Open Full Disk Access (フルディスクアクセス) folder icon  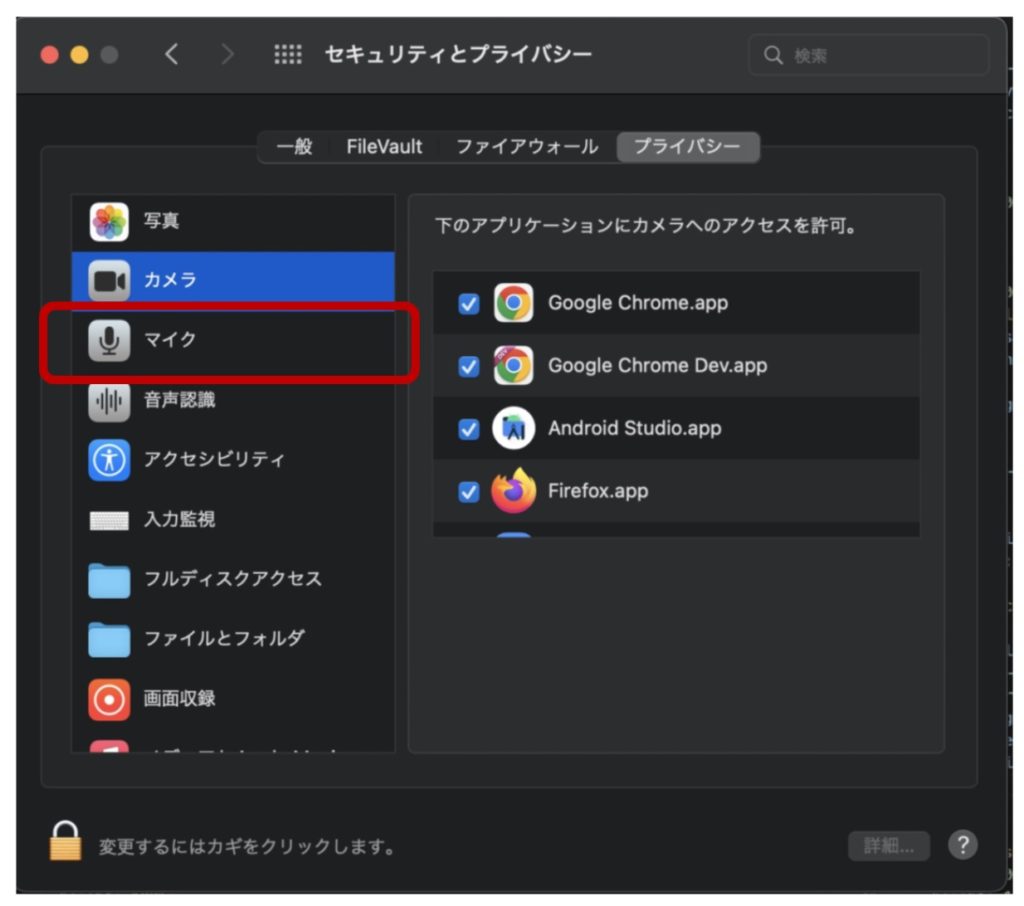pyautogui.click(x=109, y=580)
